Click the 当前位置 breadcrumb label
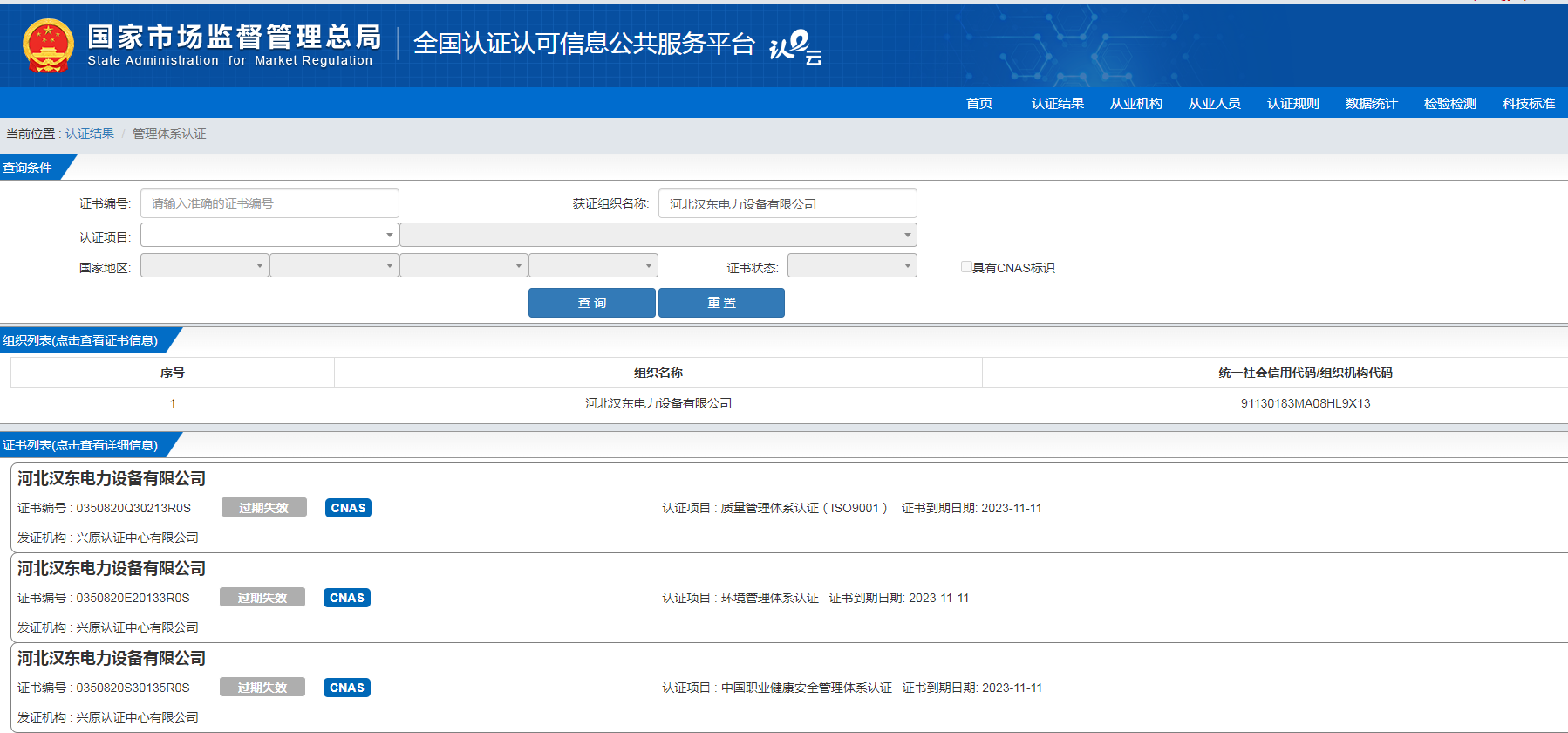 click(31, 134)
